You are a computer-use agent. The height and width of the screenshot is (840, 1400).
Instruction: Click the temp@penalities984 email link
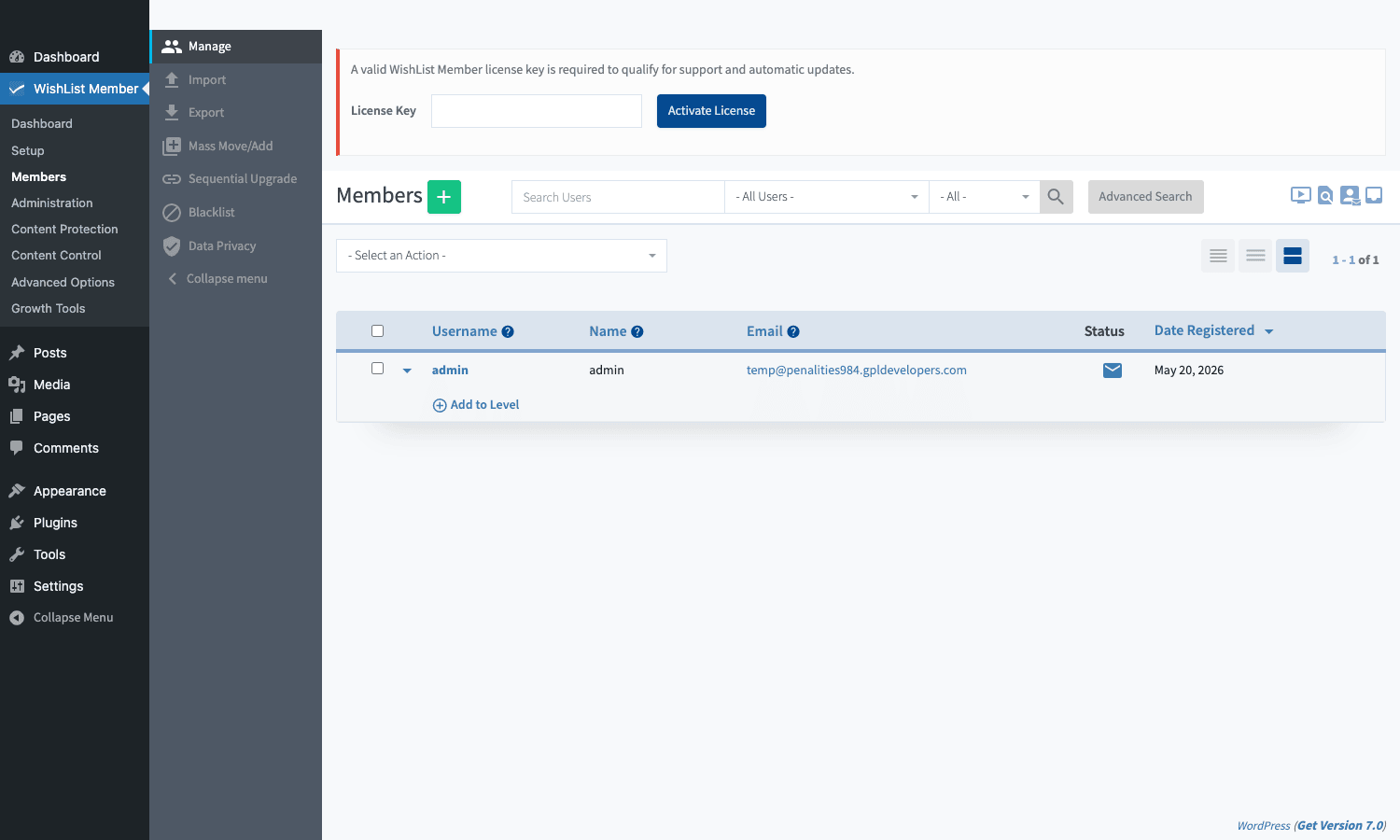pyautogui.click(x=857, y=371)
